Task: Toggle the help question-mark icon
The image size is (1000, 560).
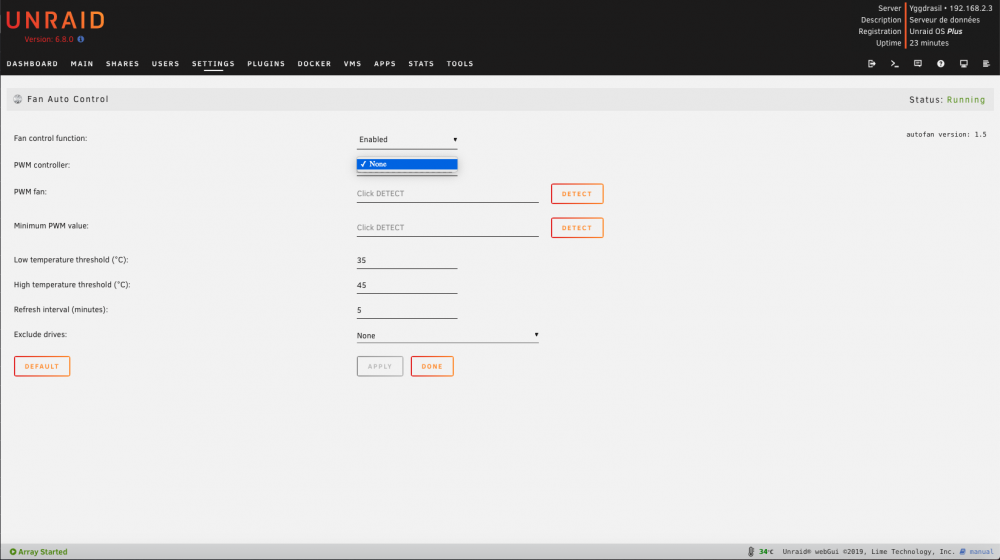Action: 941,64
